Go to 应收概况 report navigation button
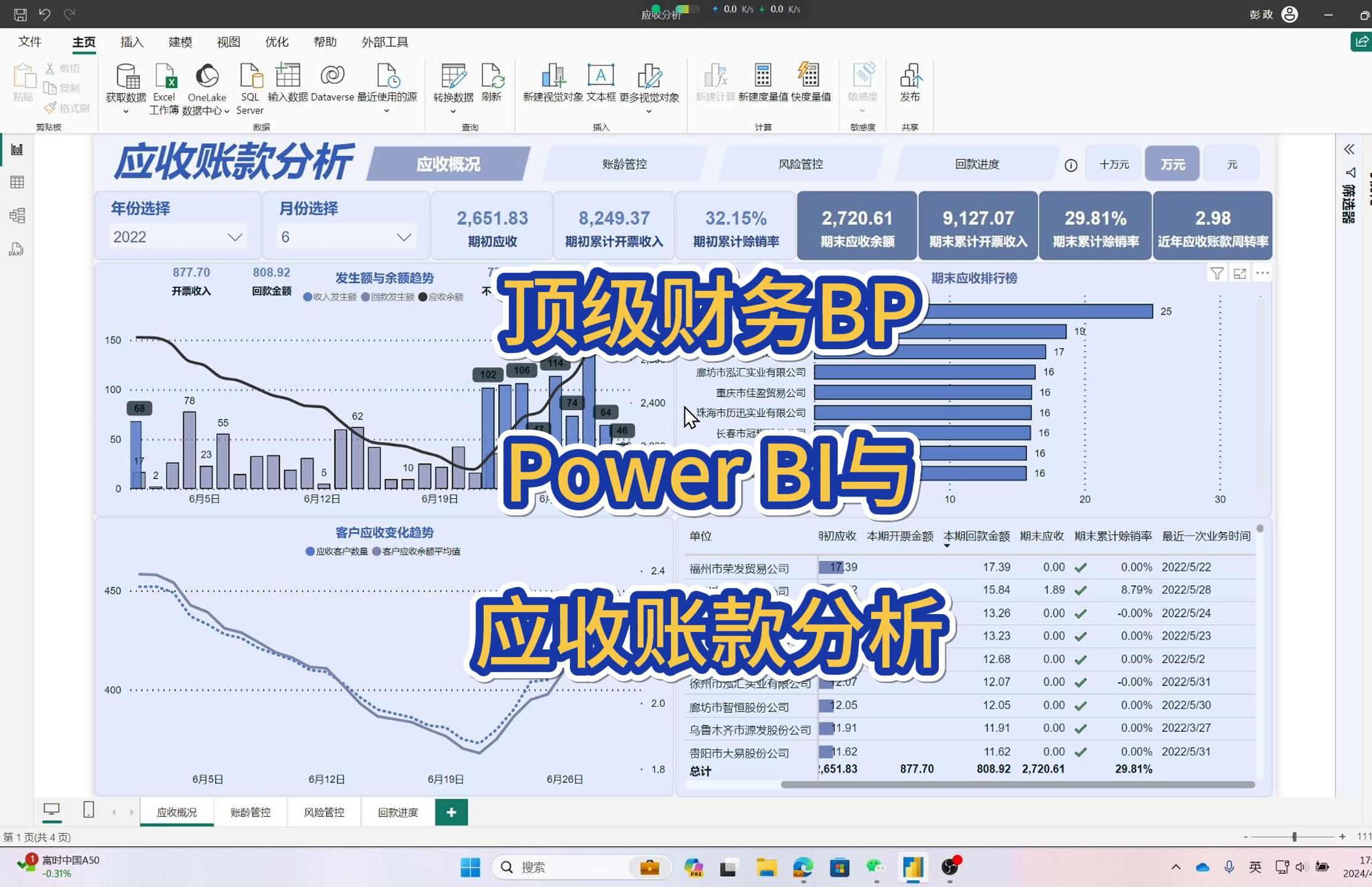Screen dimensions: 1372x887 tap(448, 164)
